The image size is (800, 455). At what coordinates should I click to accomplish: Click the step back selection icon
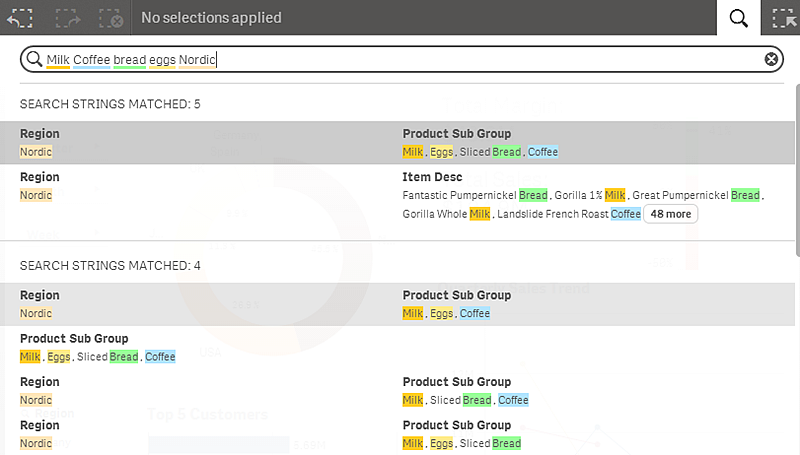point(21,17)
